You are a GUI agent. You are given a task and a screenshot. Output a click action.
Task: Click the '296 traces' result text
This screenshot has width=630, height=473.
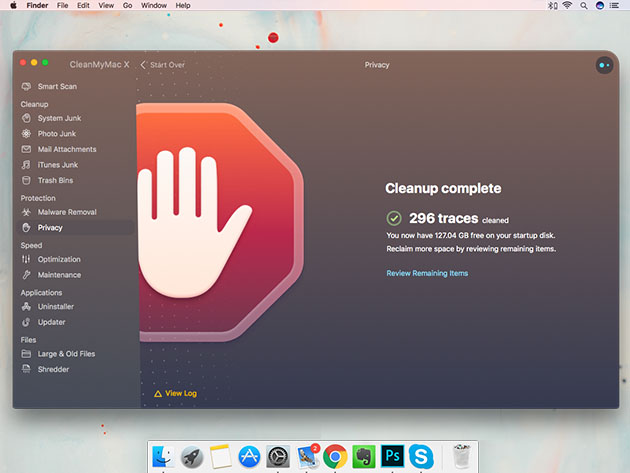click(x=444, y=218)
